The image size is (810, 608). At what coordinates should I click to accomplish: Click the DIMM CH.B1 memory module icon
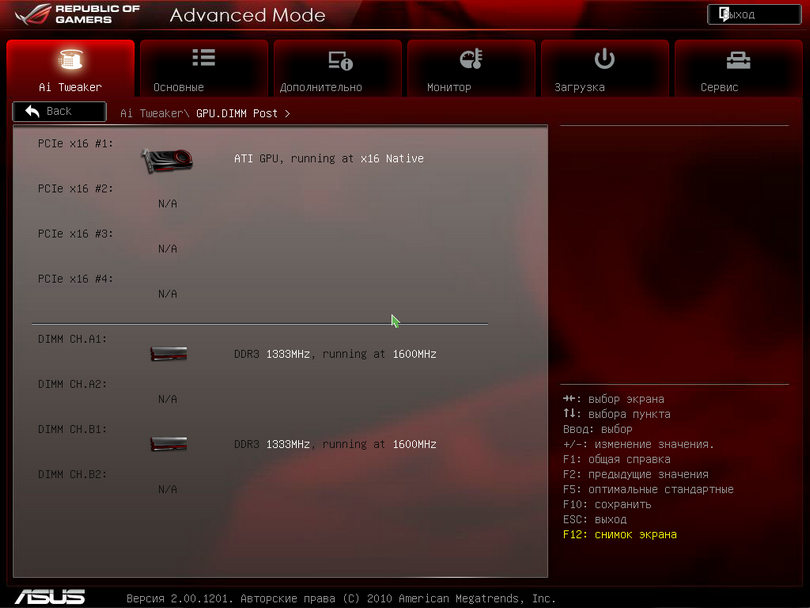click(x=169, y=444)
